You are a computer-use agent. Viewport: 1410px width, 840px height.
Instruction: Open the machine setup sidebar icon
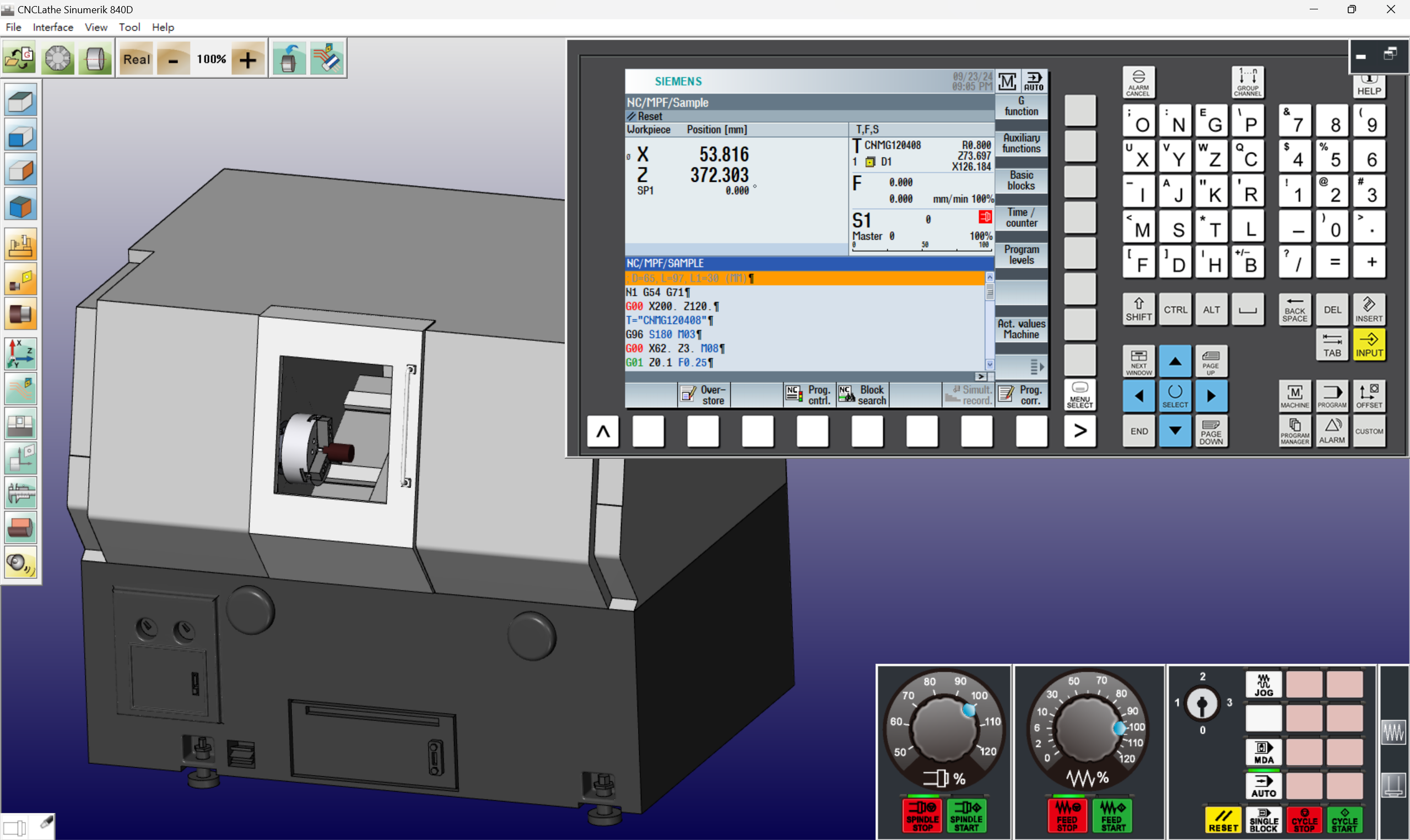coord(20,245)
